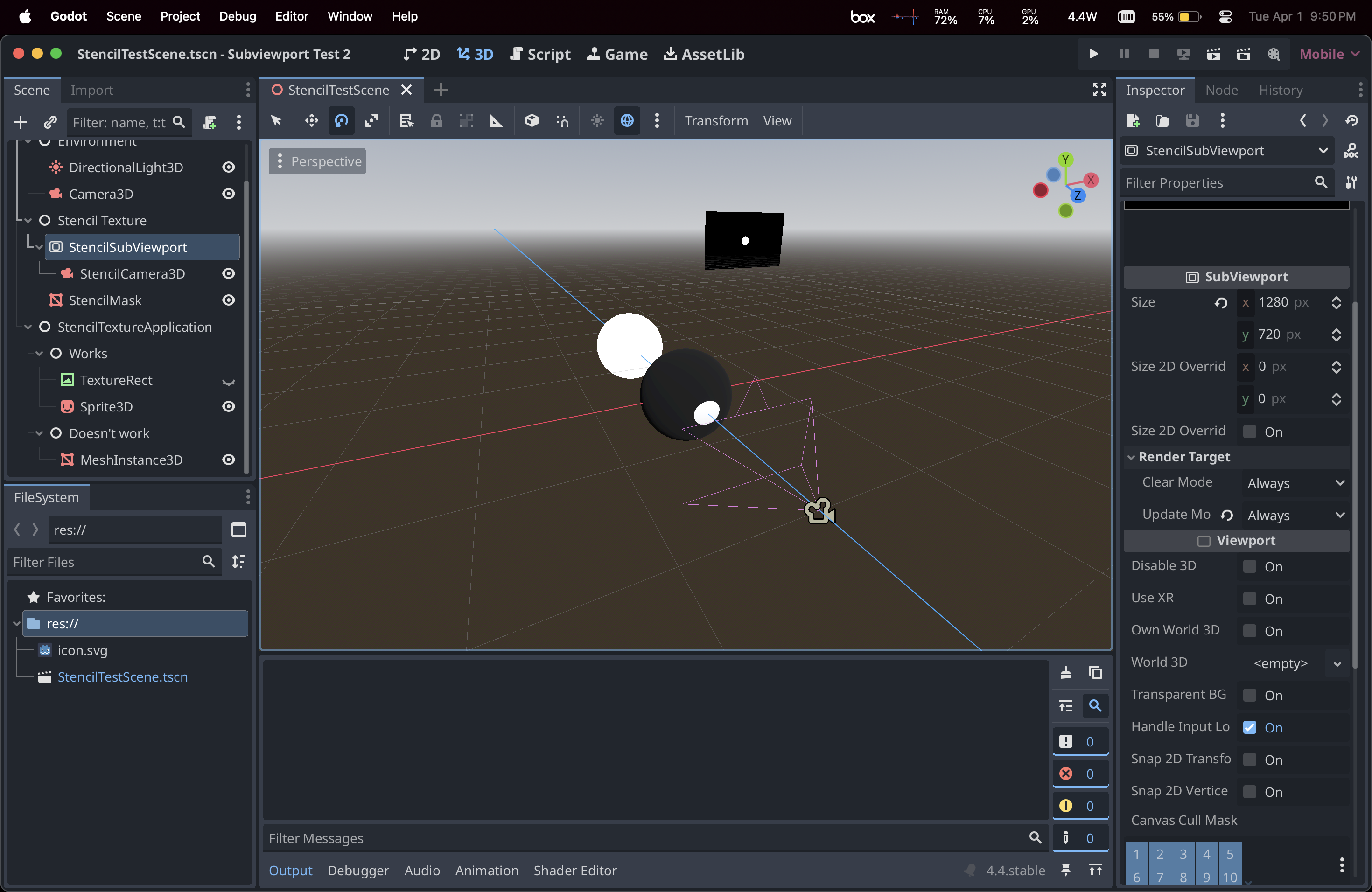Collapse the Render Target section
Viewport: 1372px width, 892px height.
point(1130,458)
